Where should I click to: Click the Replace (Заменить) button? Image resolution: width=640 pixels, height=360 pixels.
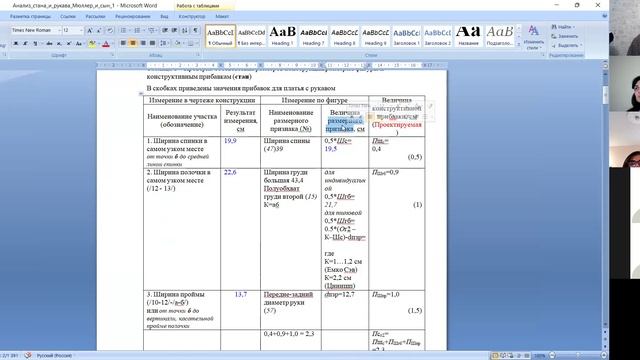point(565,36)
